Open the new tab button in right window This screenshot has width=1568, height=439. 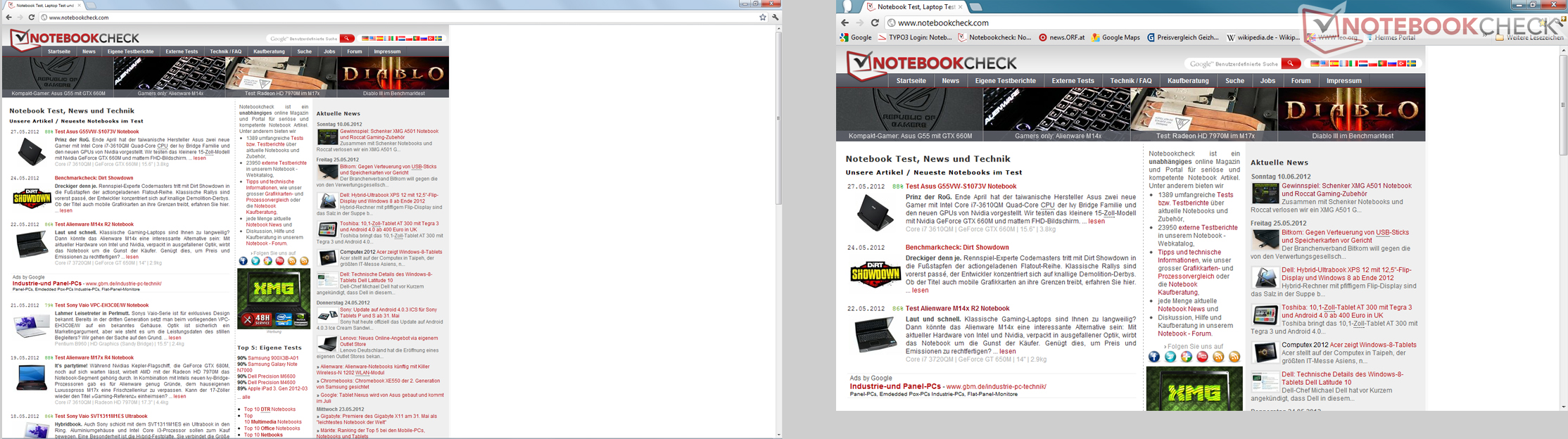click(x=975, y=7)
